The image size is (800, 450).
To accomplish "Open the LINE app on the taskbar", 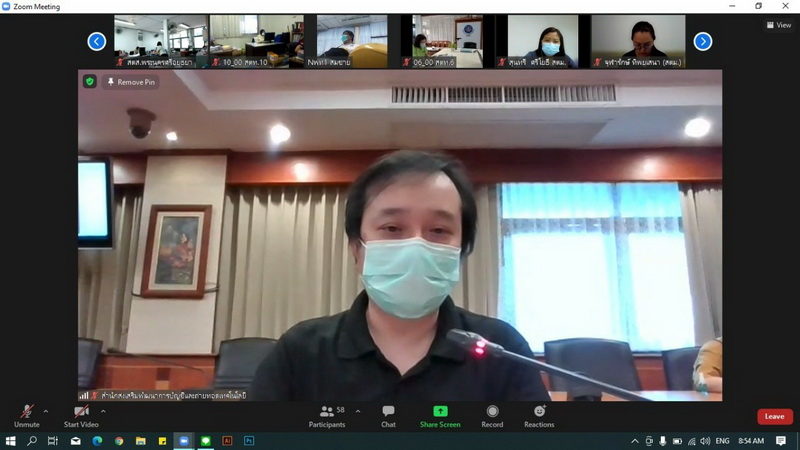I will (x=206, y=441).
